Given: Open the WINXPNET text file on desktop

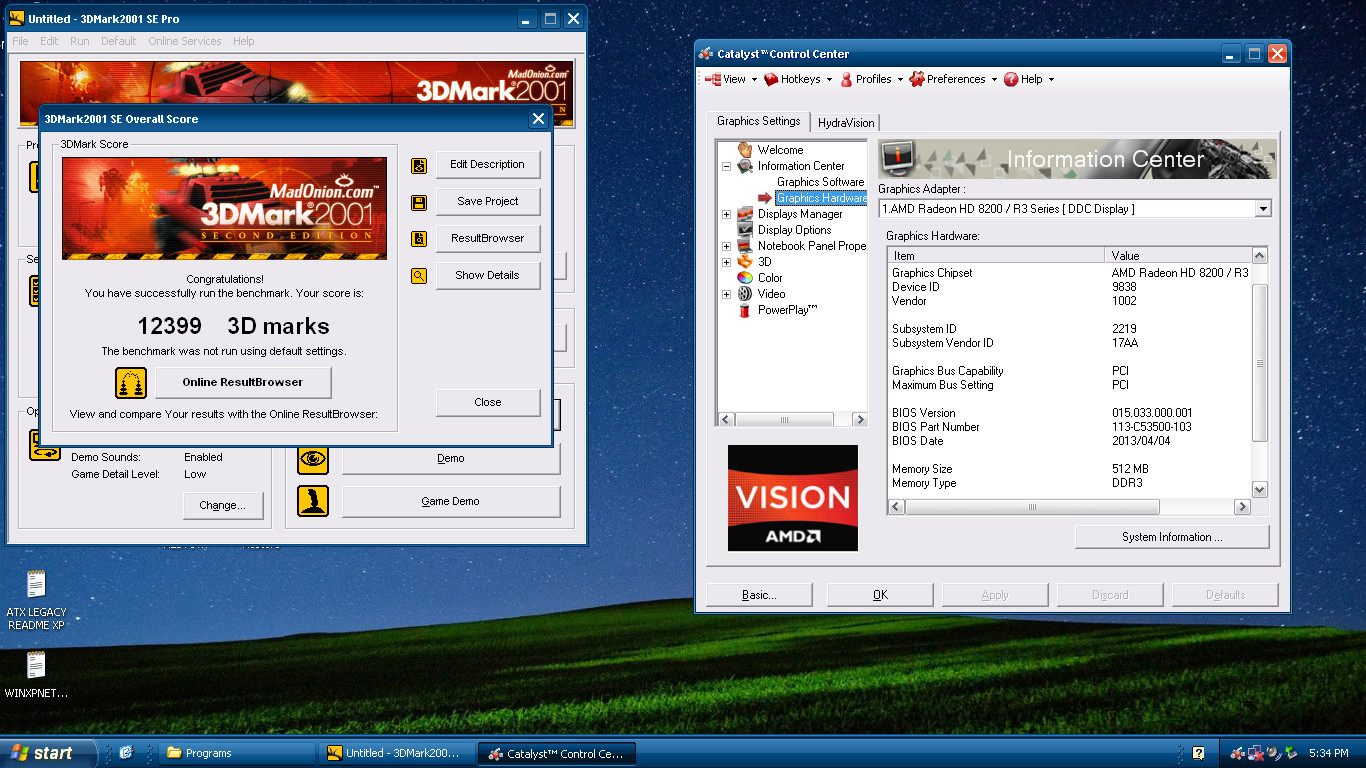Looking at the screenshot, I should [37, 675].
